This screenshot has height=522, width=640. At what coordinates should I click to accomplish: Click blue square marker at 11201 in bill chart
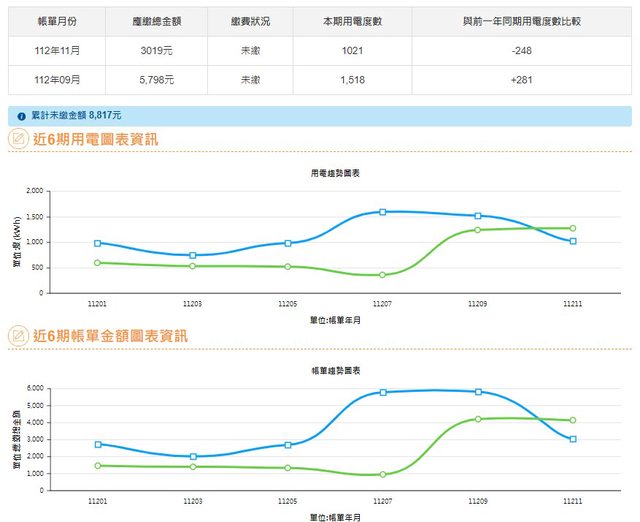(x=97, y=444)
